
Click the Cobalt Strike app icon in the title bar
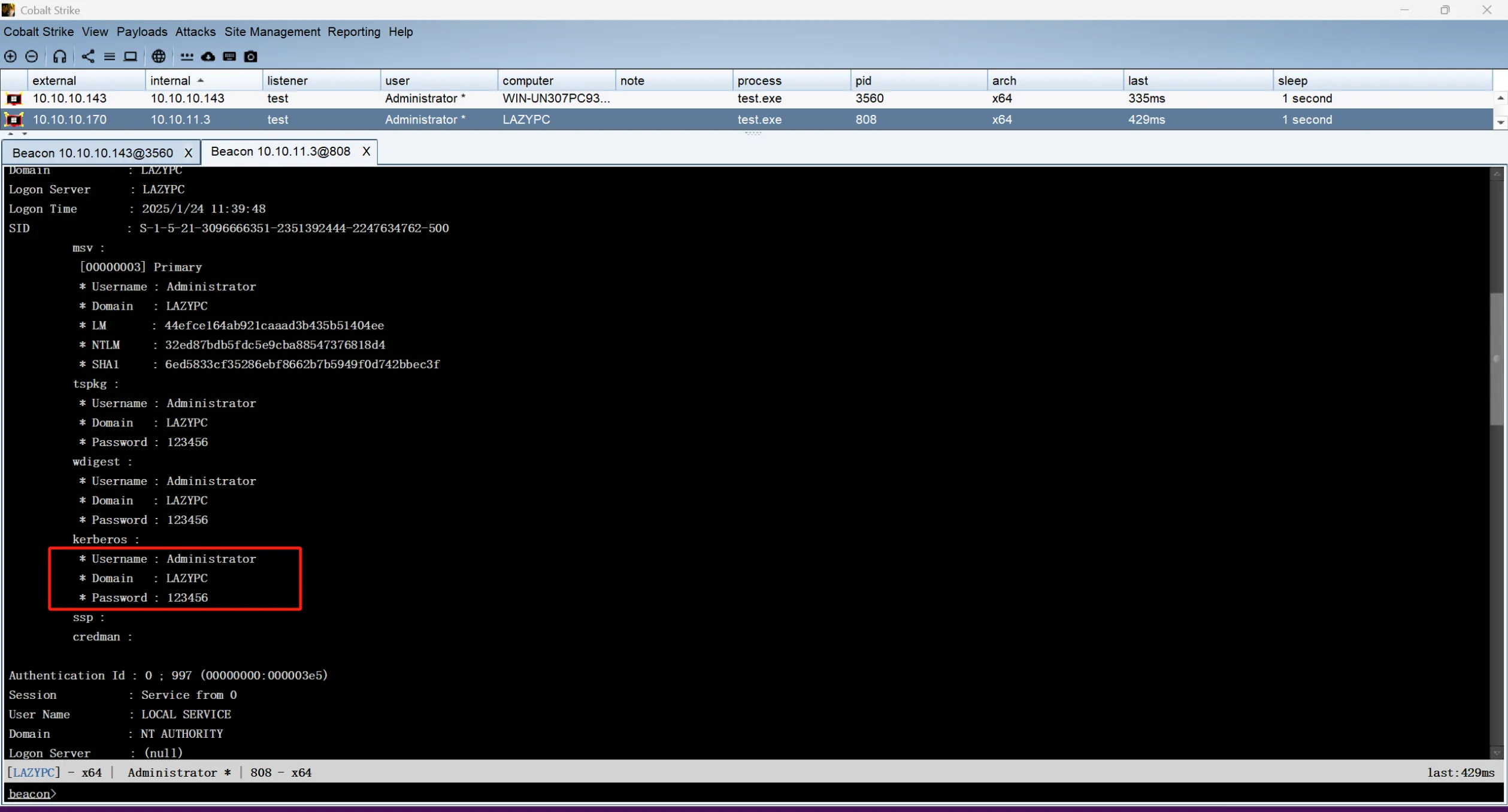8,10
